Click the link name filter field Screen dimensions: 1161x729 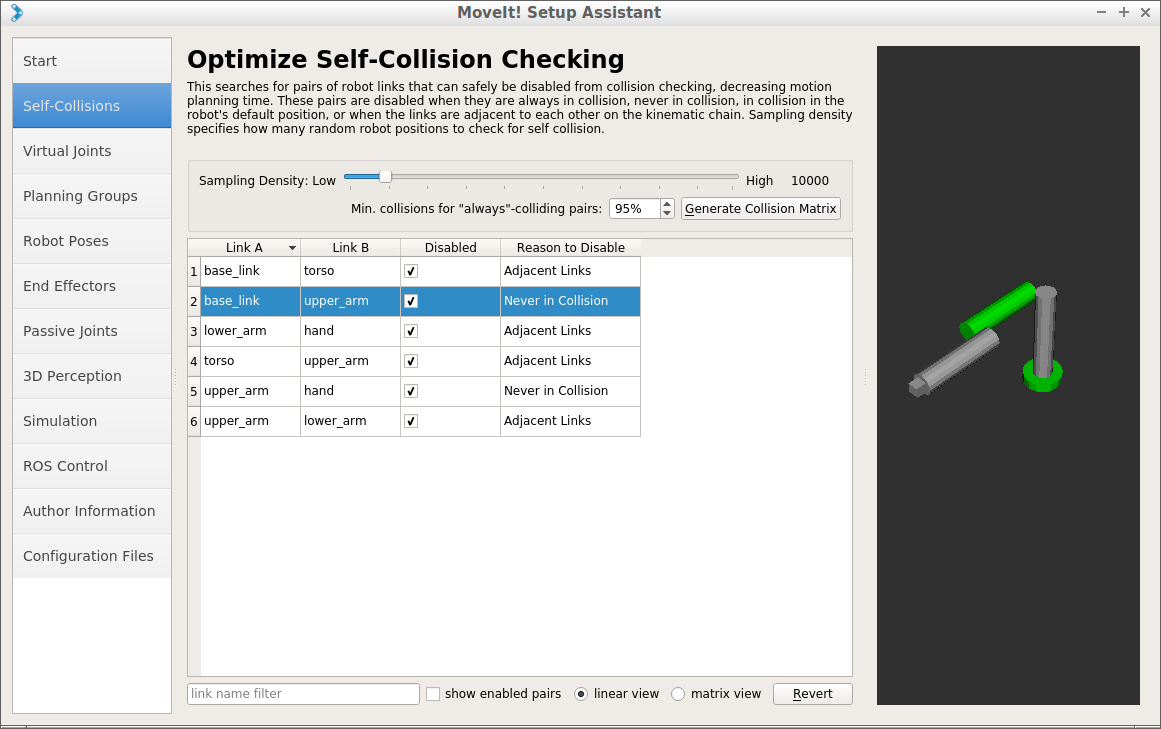[x=303, y=693]
